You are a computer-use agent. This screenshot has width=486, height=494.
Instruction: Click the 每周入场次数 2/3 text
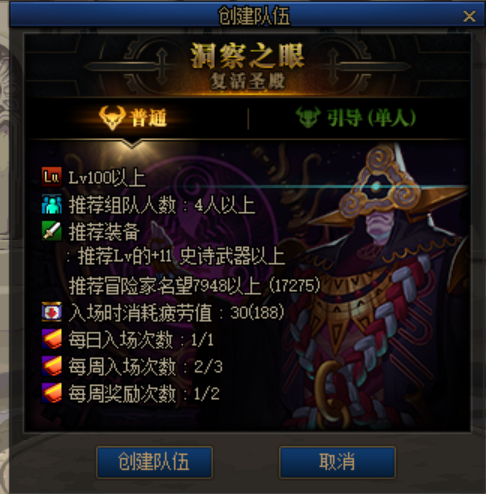[x=146, y=366]
